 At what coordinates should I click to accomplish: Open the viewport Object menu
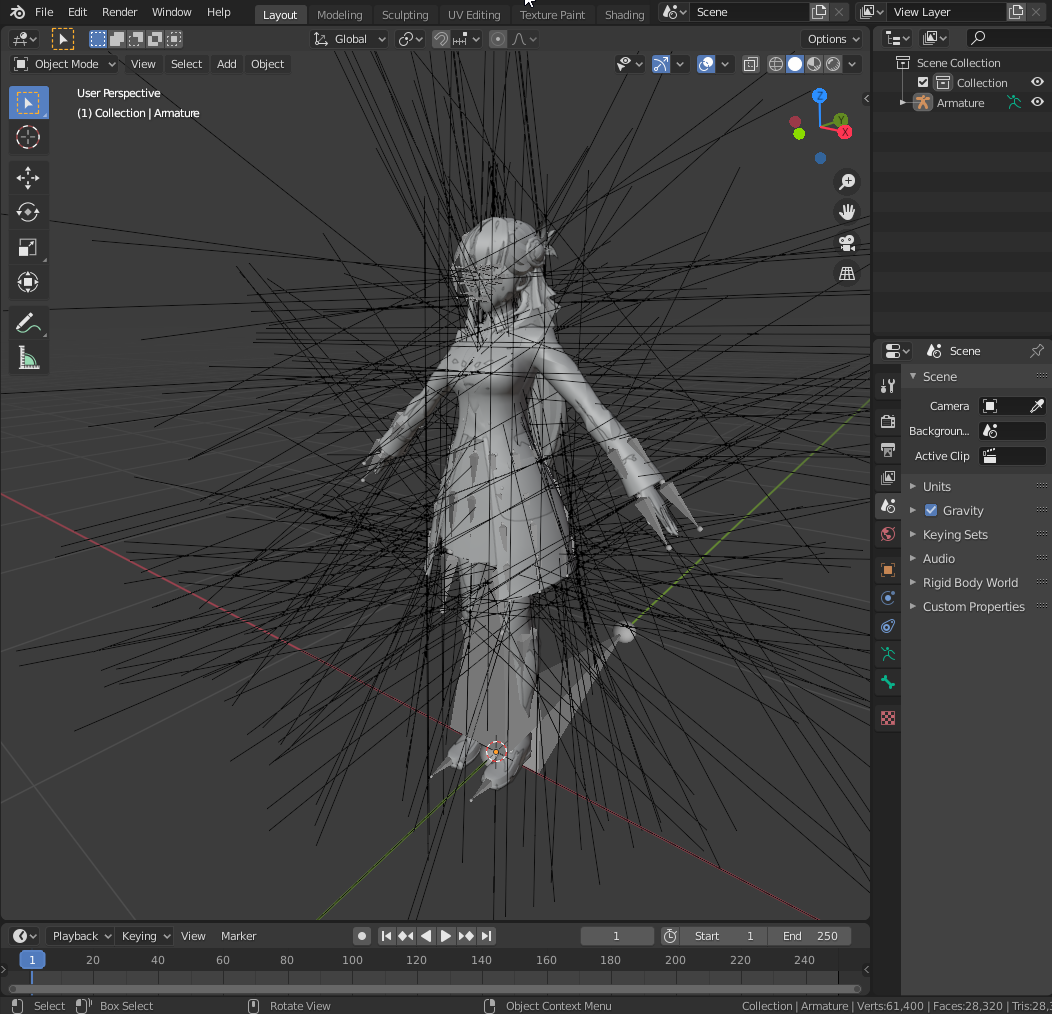267,64
